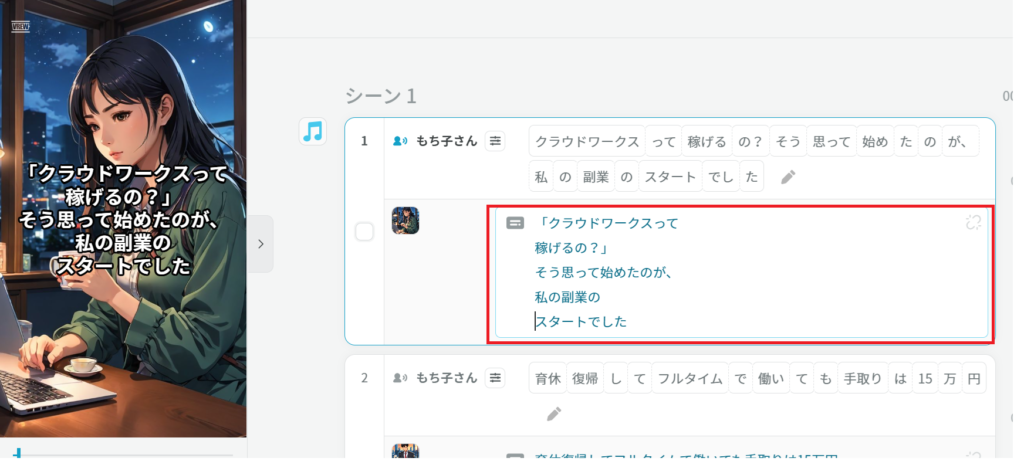Screen dimensions: 1024x475
Task: Open voice settings icon for row 1
Action: click(495, 141)
